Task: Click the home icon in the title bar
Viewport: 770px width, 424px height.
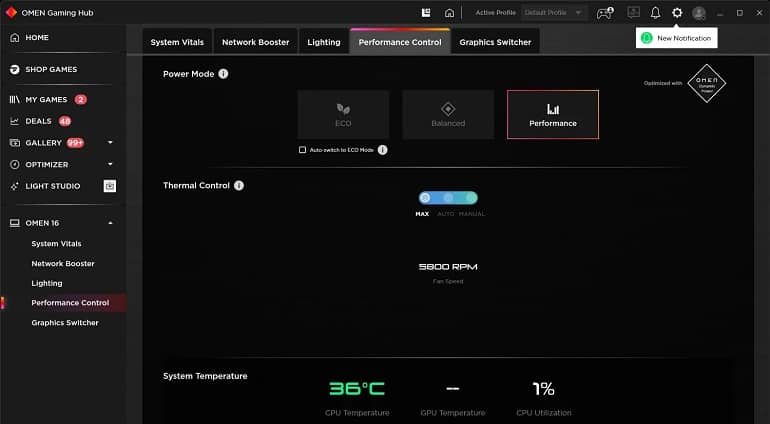Action: click(x=449, y=13)
